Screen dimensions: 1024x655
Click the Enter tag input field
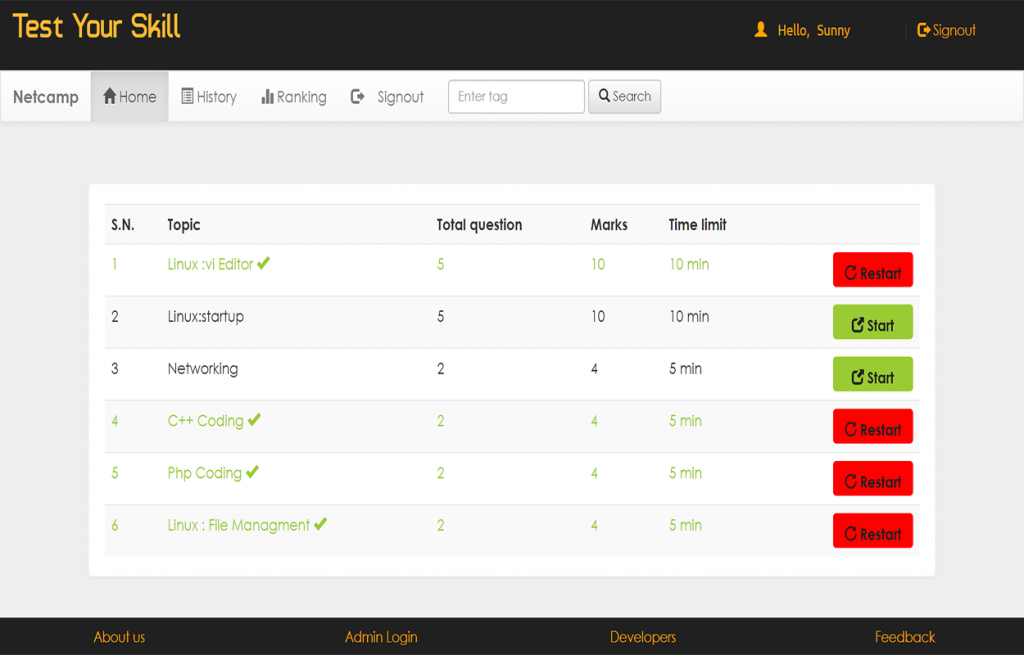click(516, 96)
